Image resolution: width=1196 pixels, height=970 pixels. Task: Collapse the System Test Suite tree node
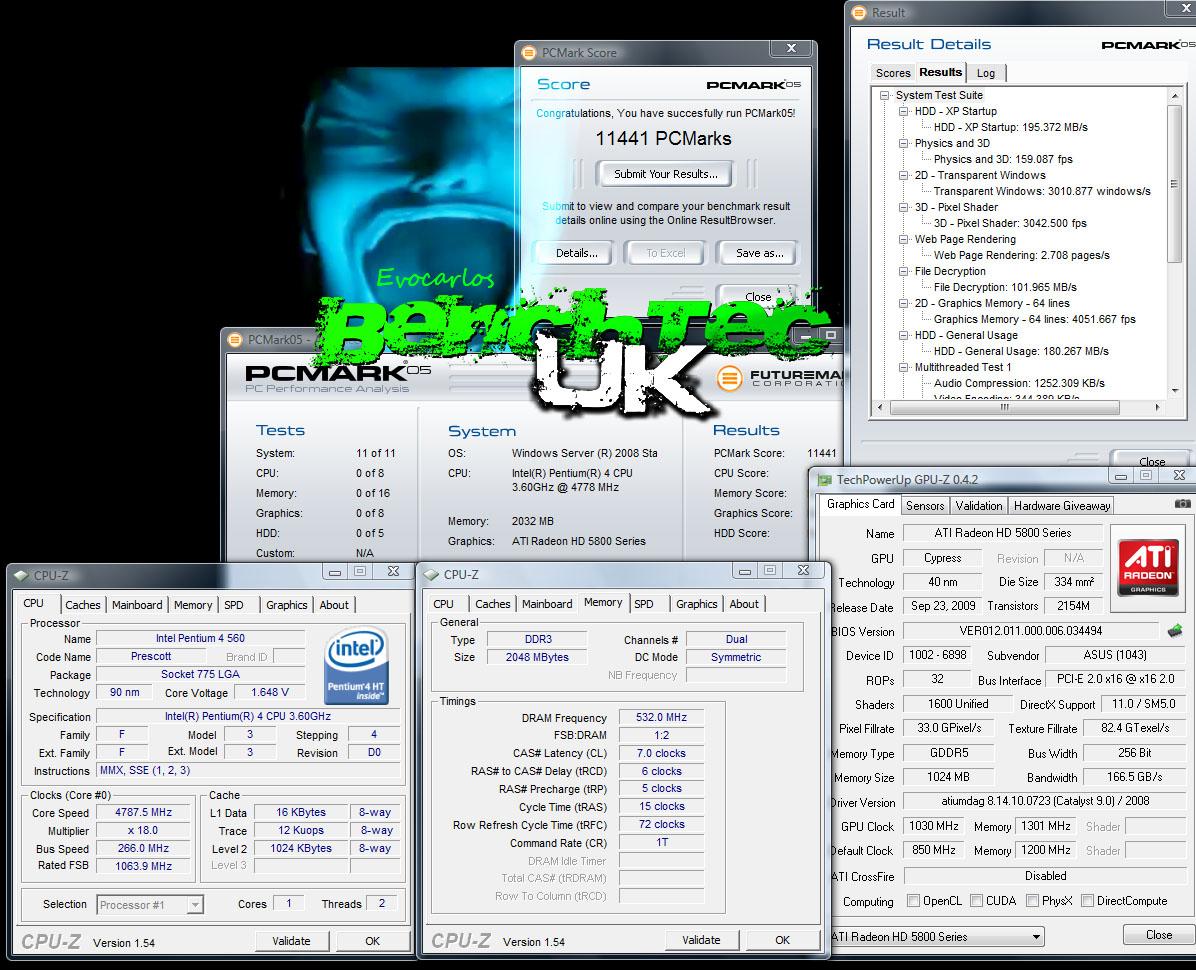click(885, 95)
